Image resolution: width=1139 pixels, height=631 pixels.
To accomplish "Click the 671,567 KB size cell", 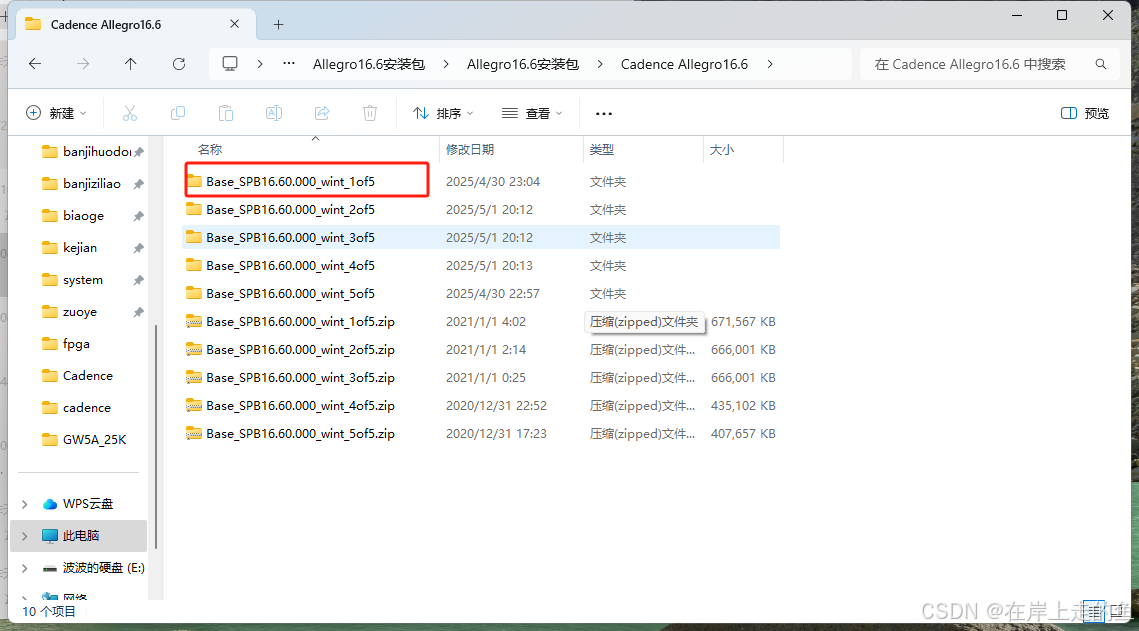I will (x=743, y=322).
